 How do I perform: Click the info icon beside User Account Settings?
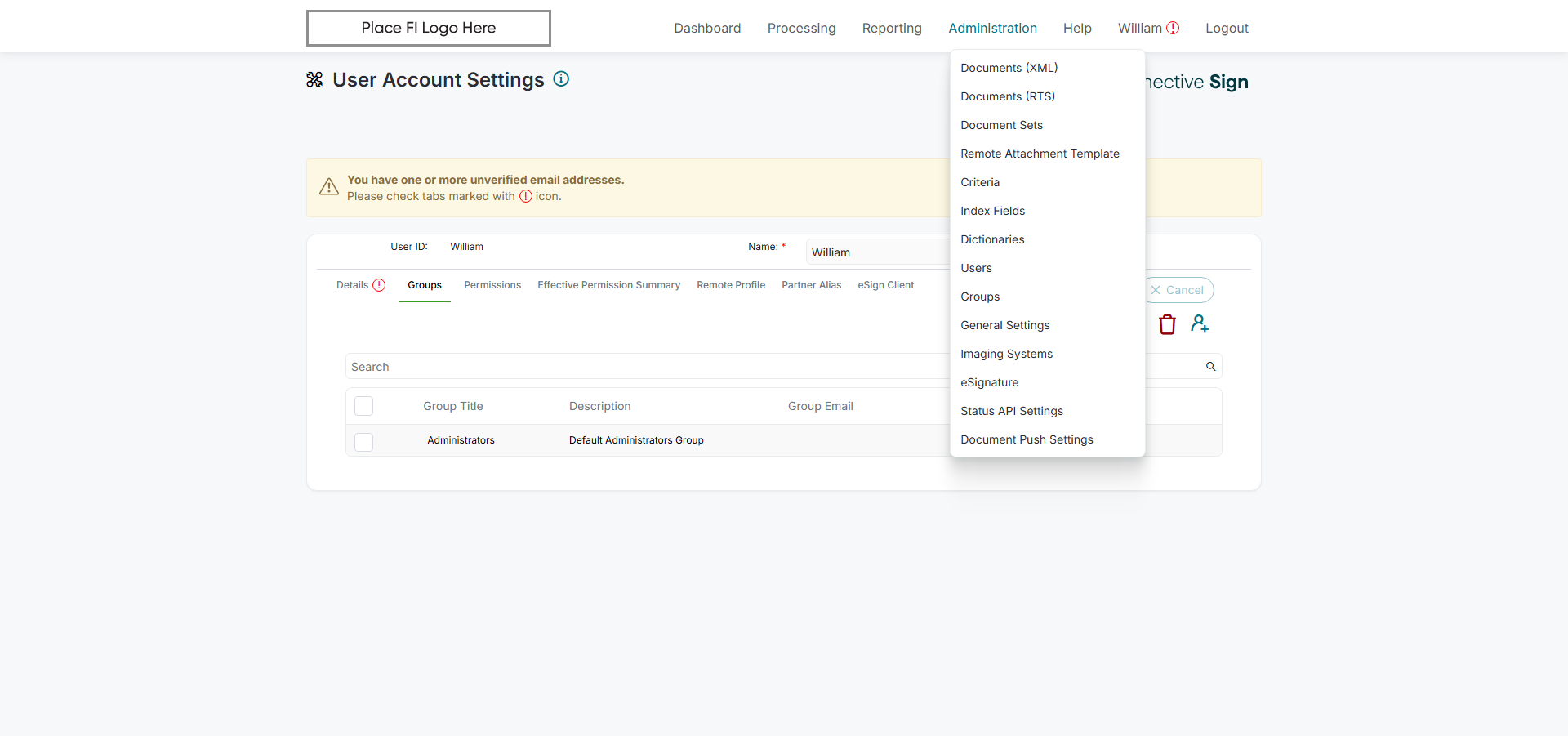click(x=561, y=79)
